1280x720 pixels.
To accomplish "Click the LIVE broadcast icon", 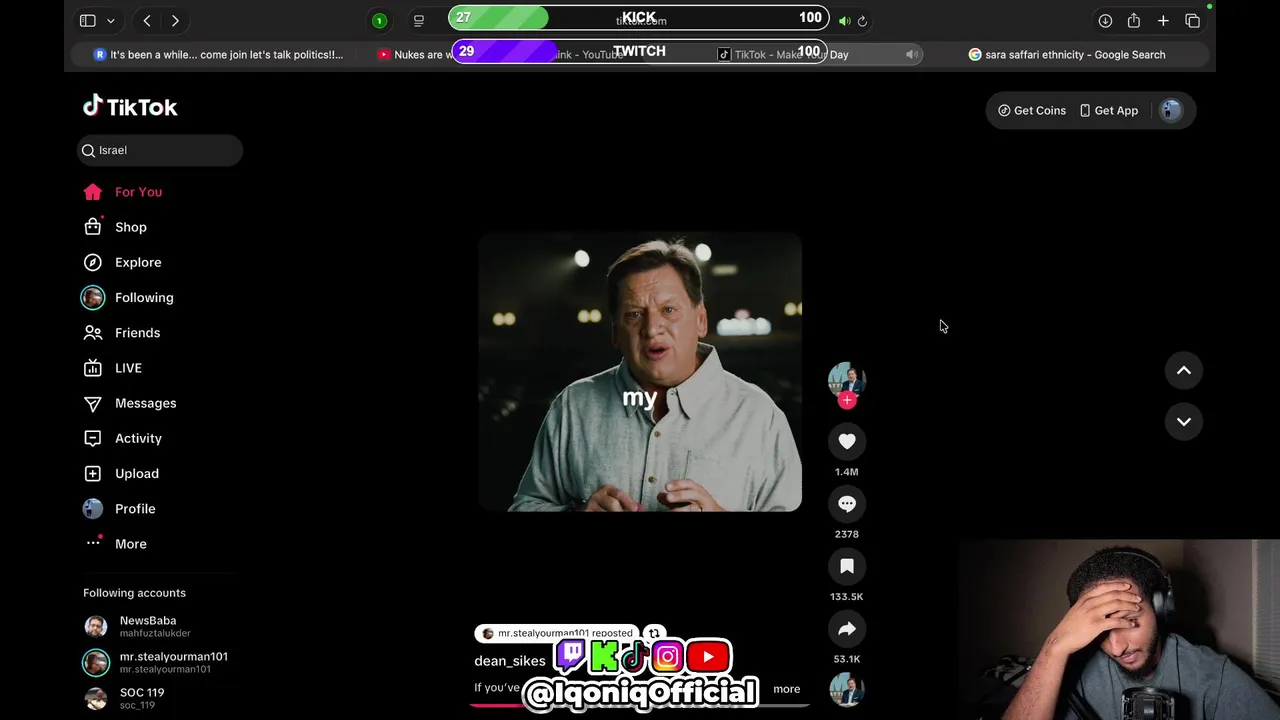I will [93, 368].
